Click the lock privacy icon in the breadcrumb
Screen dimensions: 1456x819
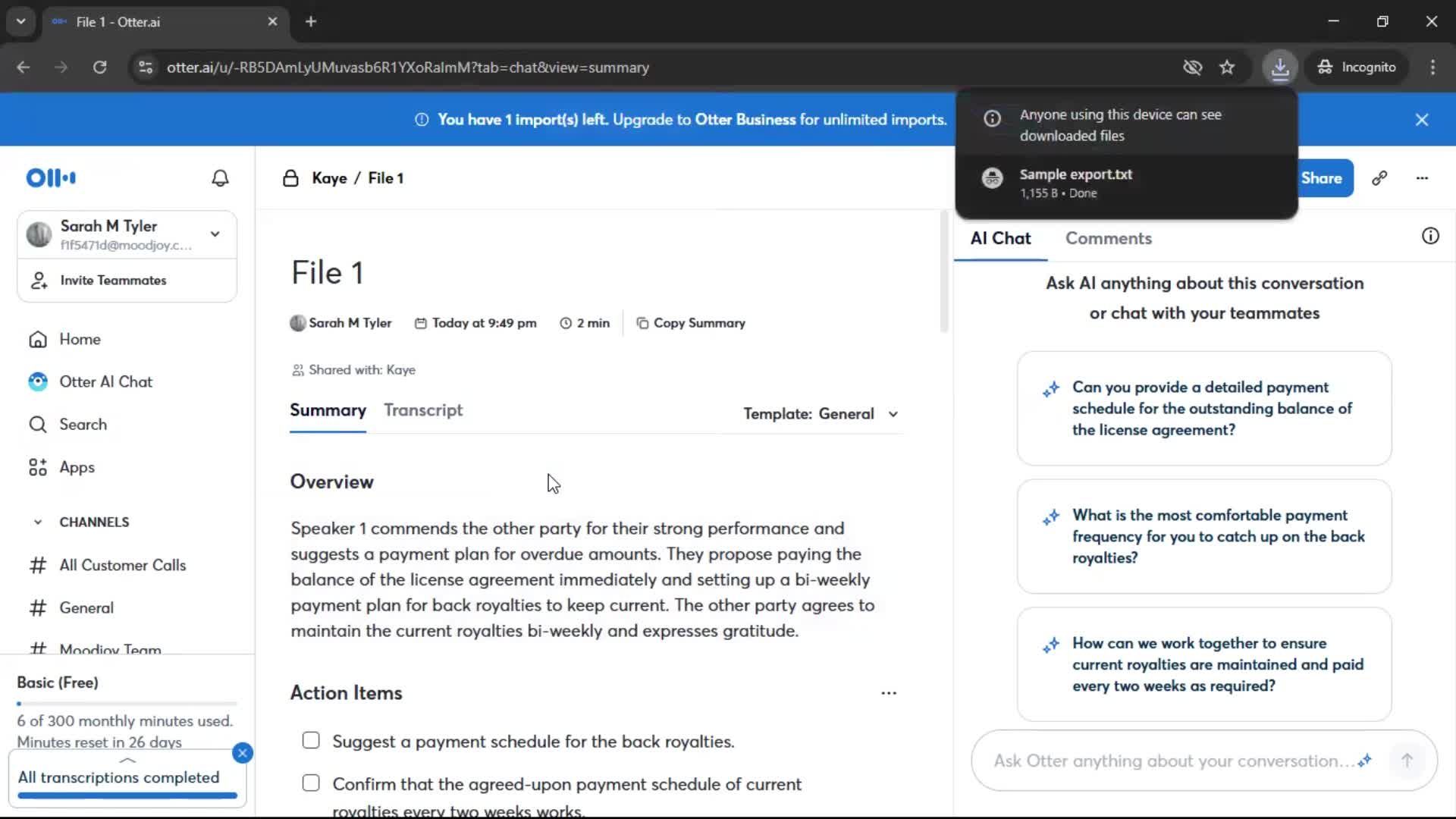click(290, 178)
